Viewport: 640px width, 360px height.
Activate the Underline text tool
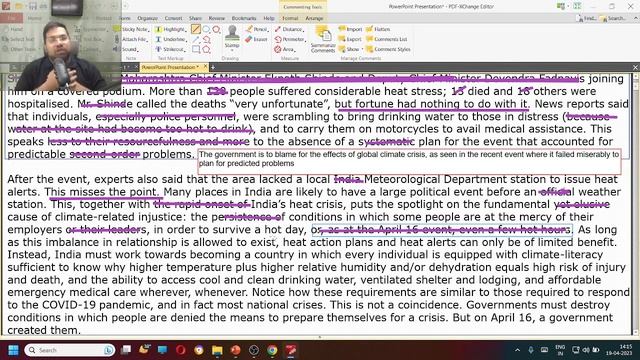coord(171,39)
